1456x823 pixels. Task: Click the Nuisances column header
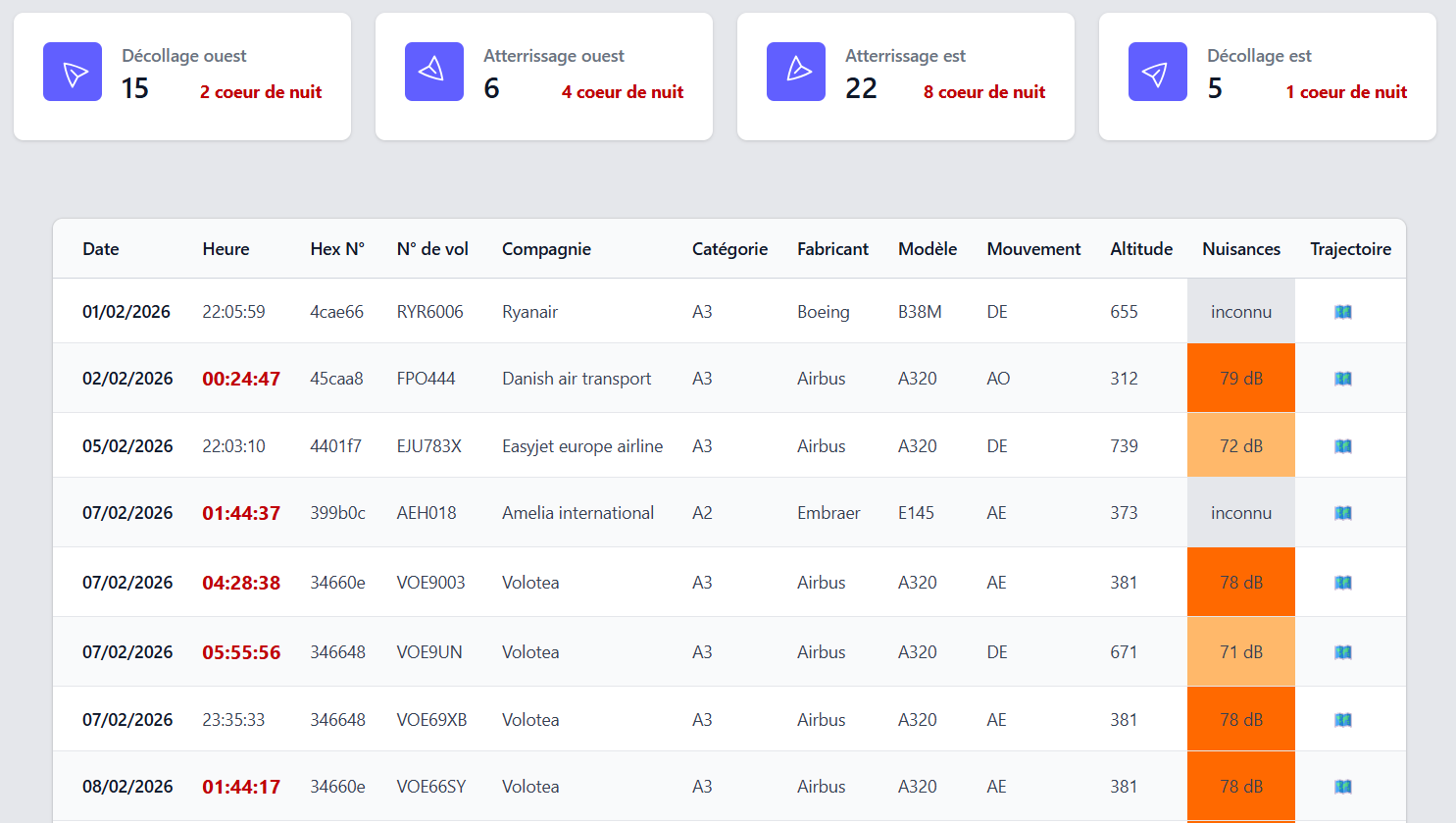coord(1240,248)
